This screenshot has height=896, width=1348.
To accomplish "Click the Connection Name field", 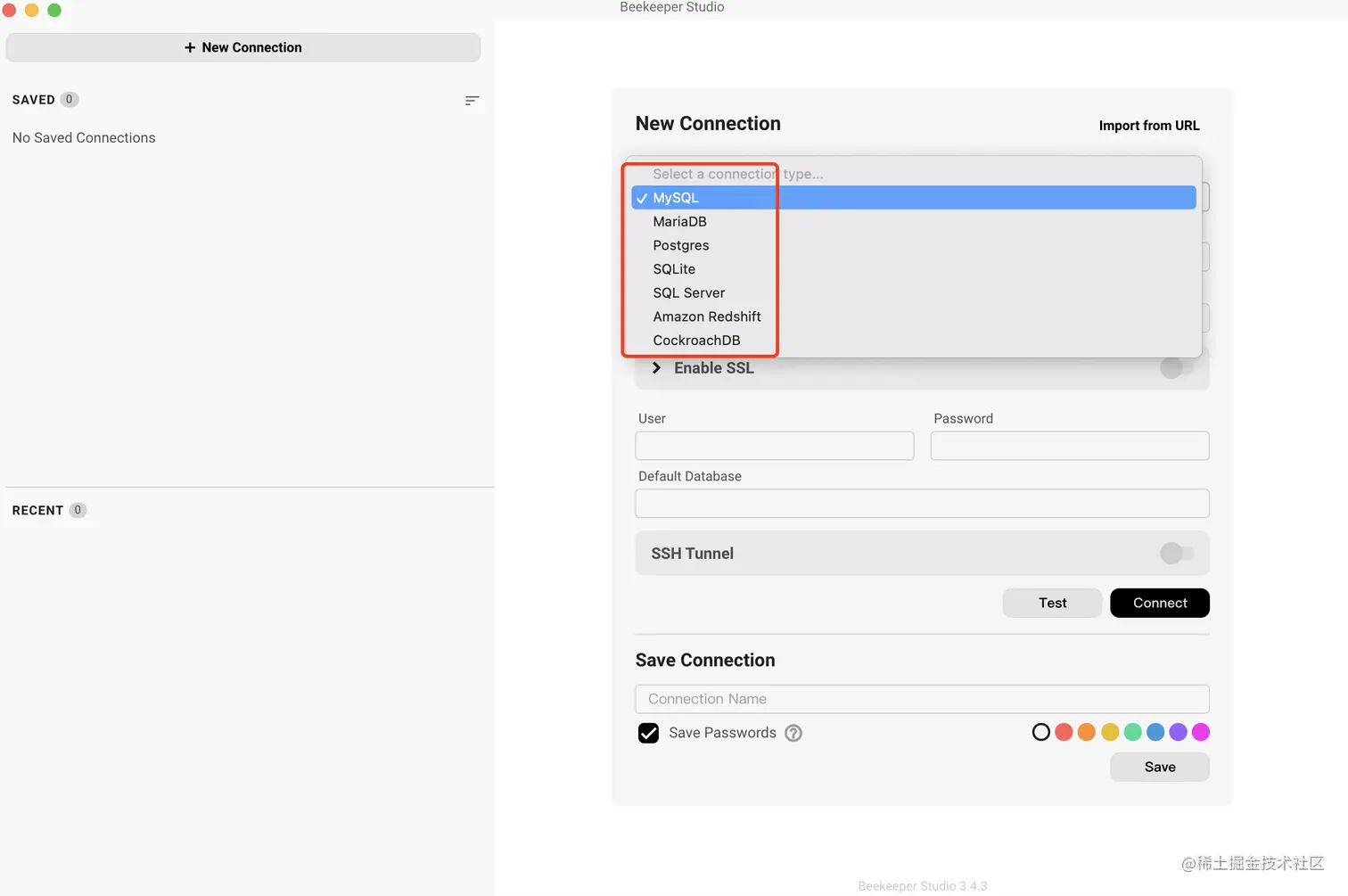I will tap(922, 699).
